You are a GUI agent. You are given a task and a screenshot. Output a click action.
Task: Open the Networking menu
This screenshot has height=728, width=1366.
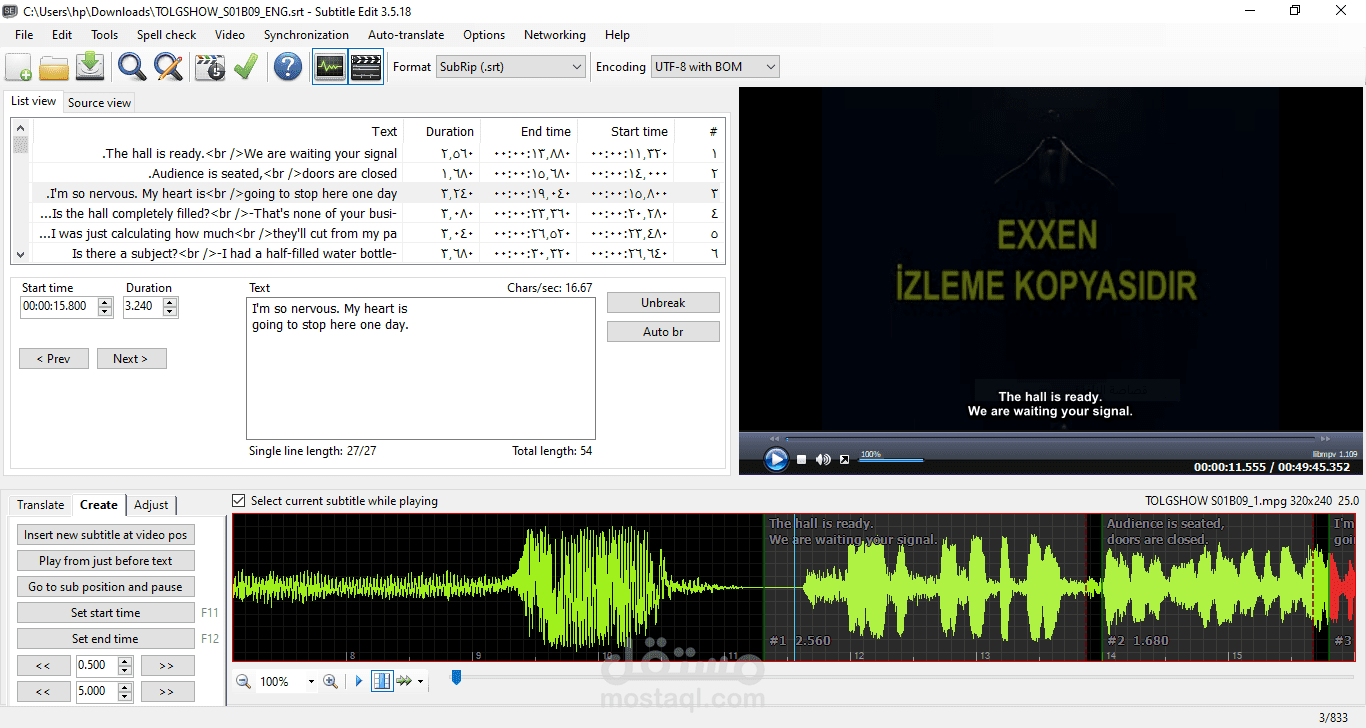(555, 34)
